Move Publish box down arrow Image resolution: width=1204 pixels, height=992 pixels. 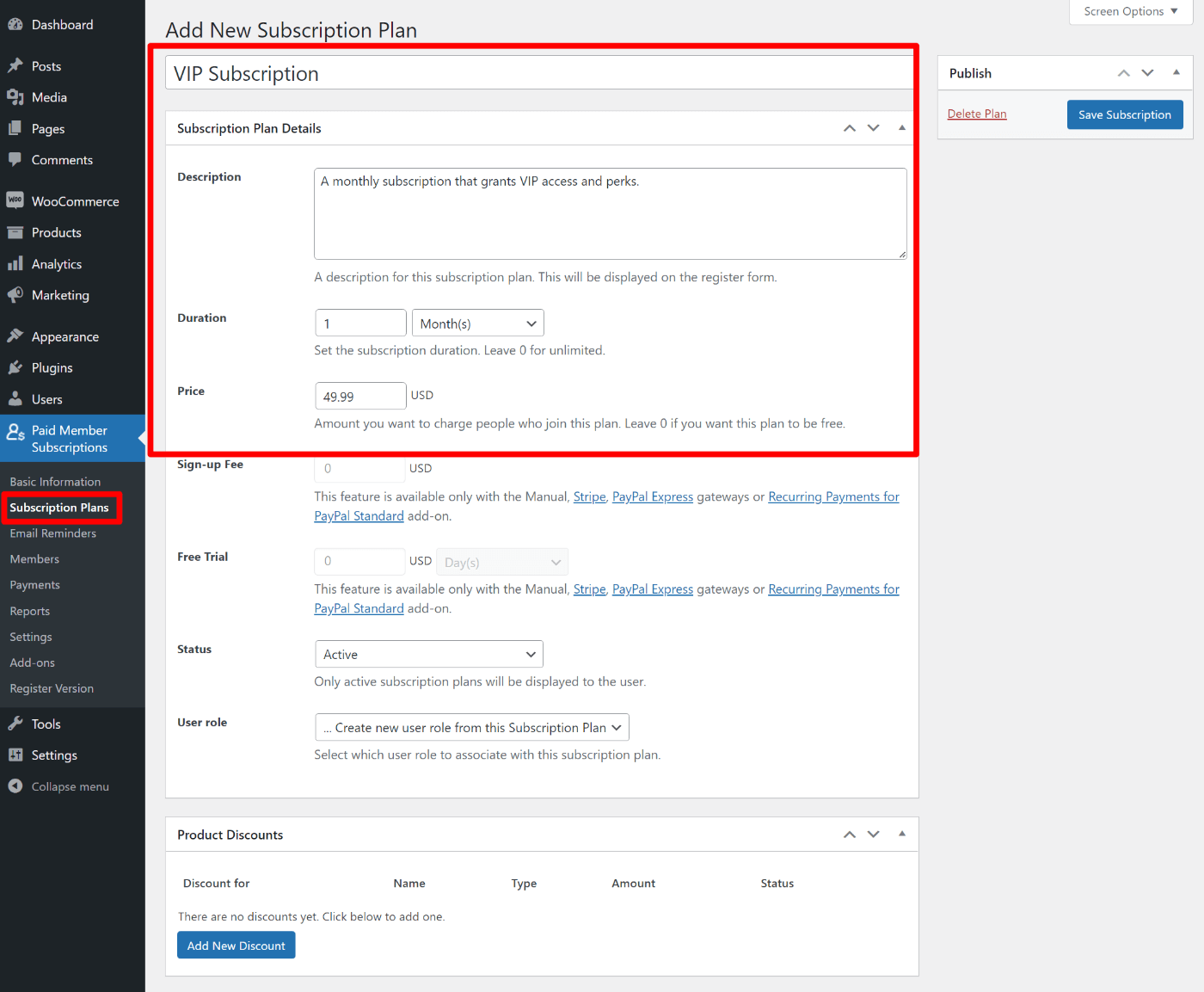click(x=1148, y=73)
